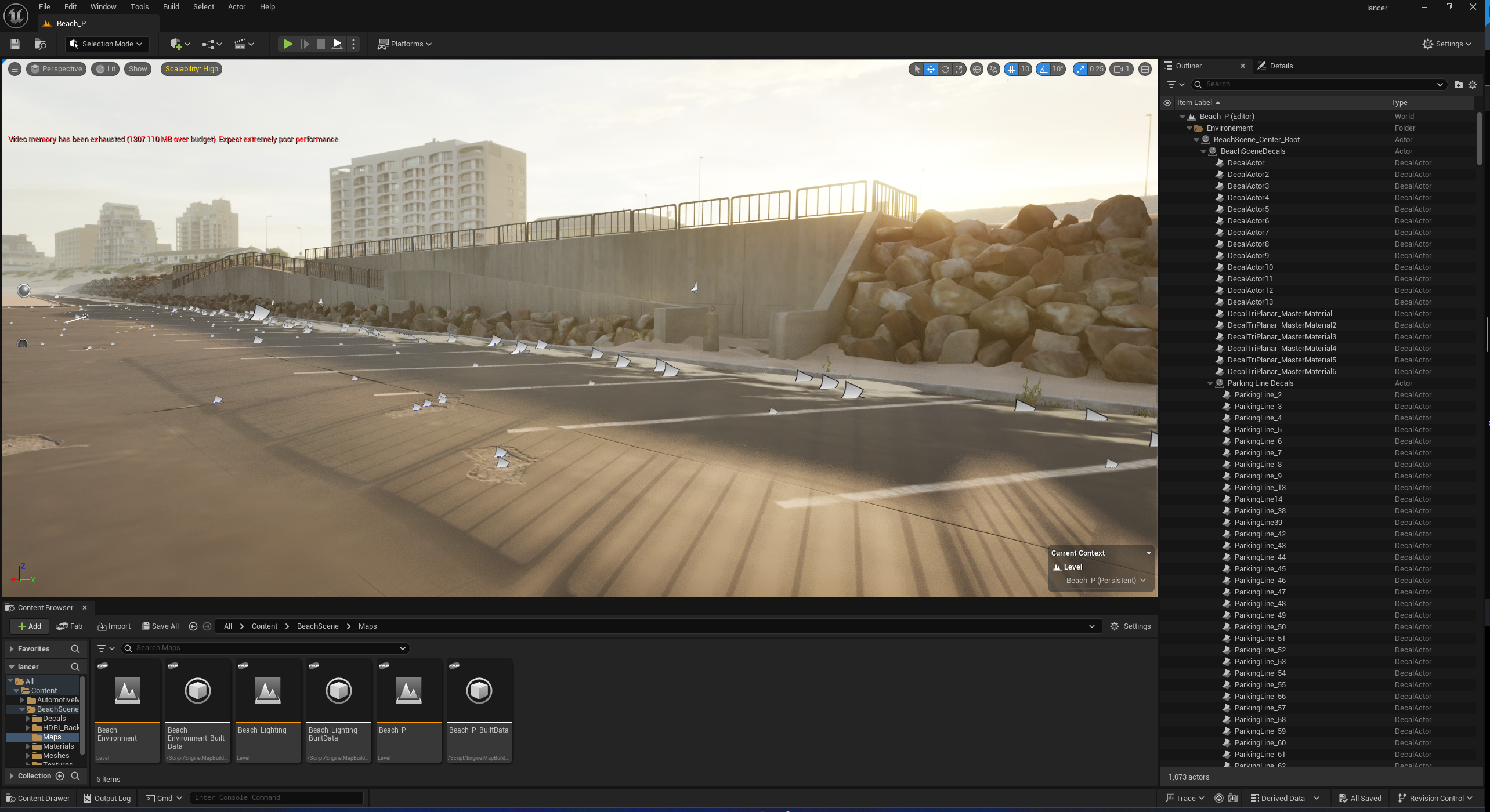Screen dimensions: 1490x812
Task: Toggle scale snapping in viewport
Action: coord(1080,69)
